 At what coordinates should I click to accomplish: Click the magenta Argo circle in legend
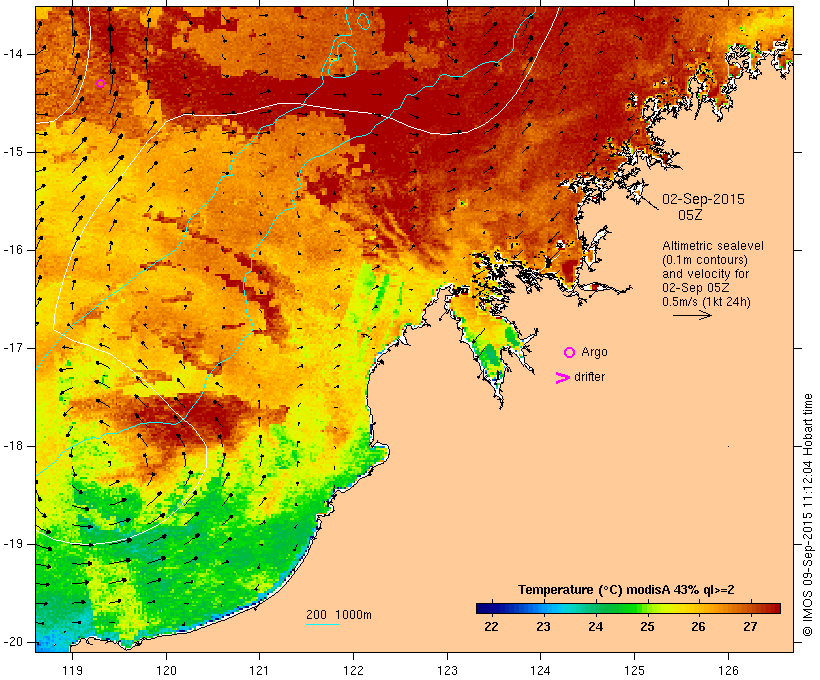coord(570,353)
